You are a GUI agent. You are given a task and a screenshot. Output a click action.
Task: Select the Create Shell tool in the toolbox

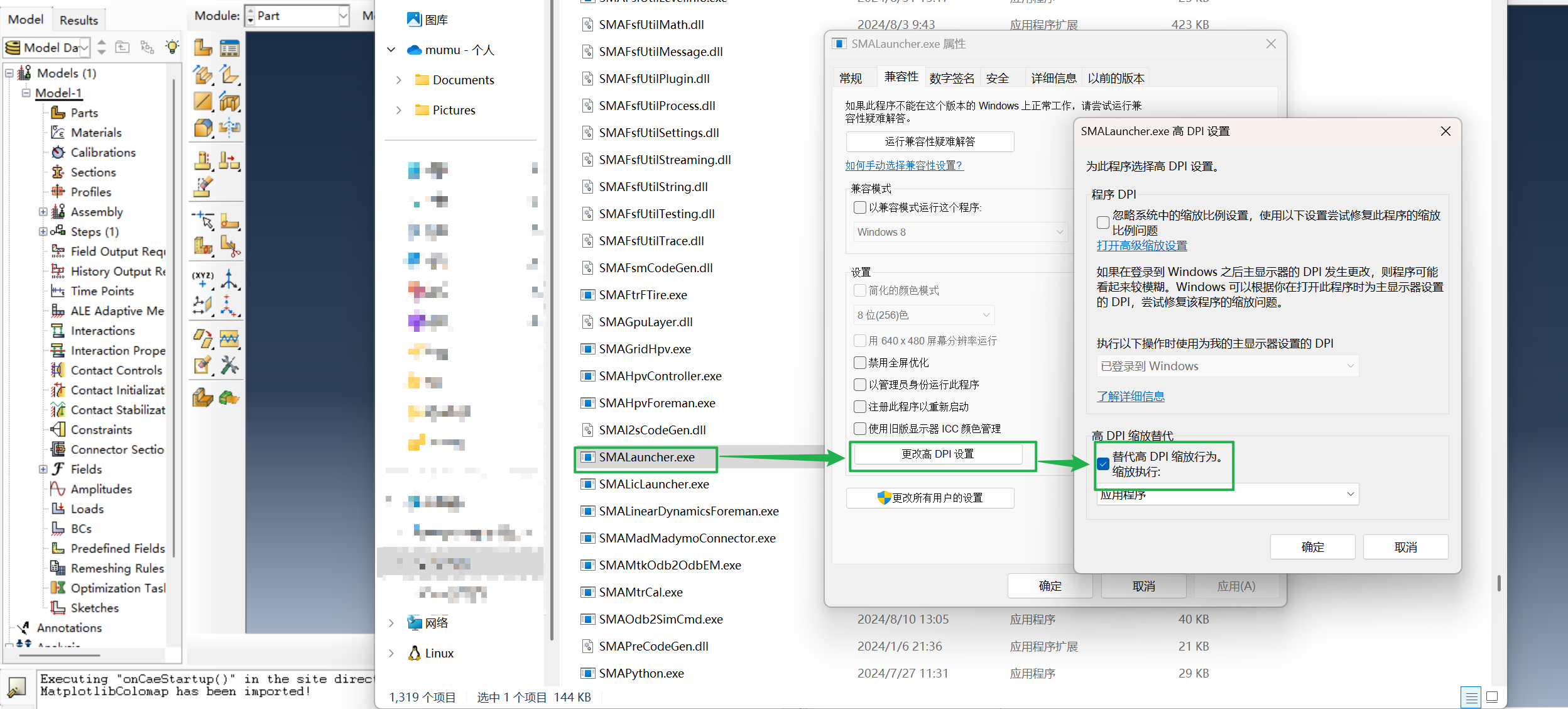(230, 75)
